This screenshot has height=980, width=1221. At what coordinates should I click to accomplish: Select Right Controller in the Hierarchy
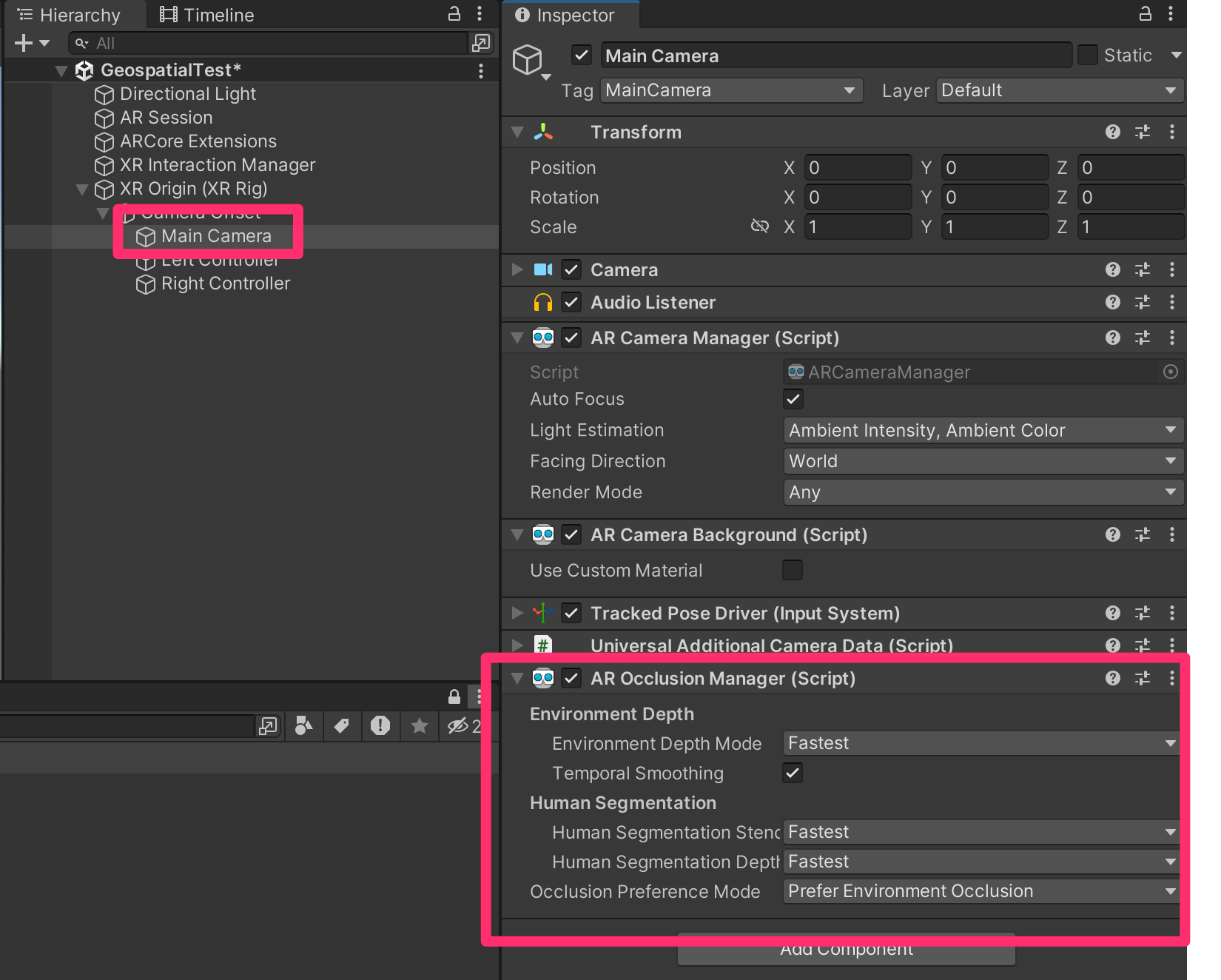coord(226,283)
